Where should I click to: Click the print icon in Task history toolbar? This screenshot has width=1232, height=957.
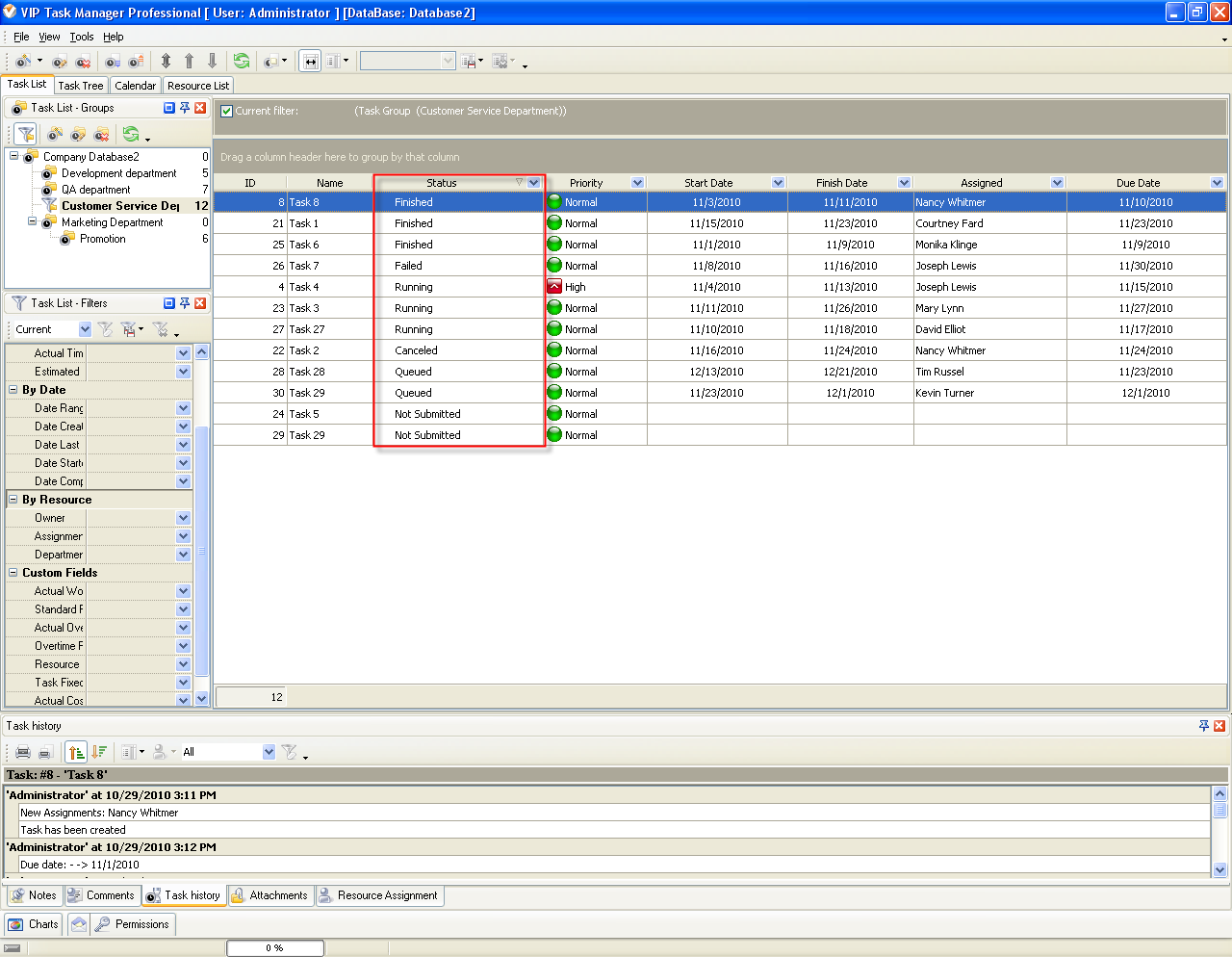[22, 752]
